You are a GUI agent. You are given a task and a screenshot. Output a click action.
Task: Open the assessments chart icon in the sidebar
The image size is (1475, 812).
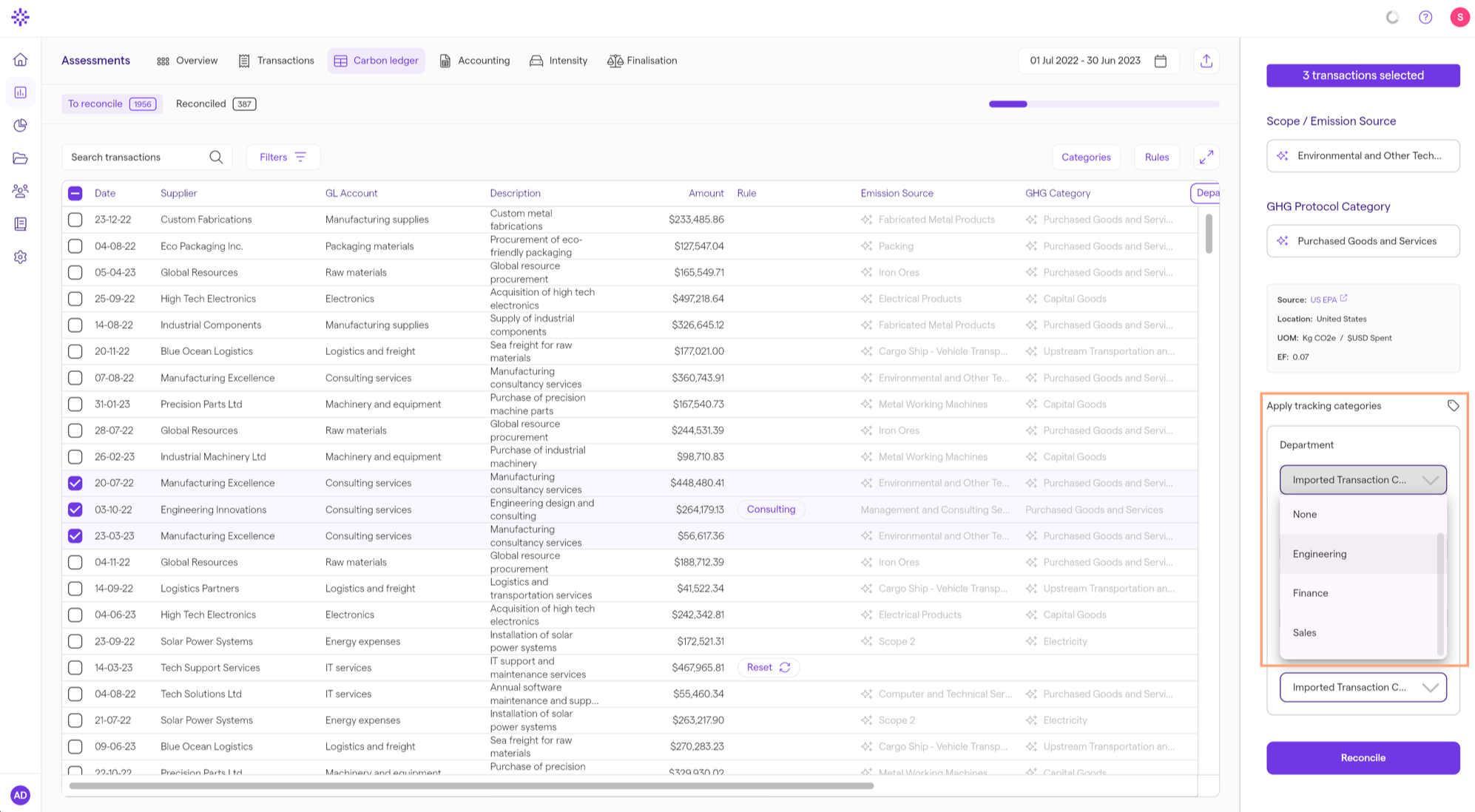tap(21, 92)
